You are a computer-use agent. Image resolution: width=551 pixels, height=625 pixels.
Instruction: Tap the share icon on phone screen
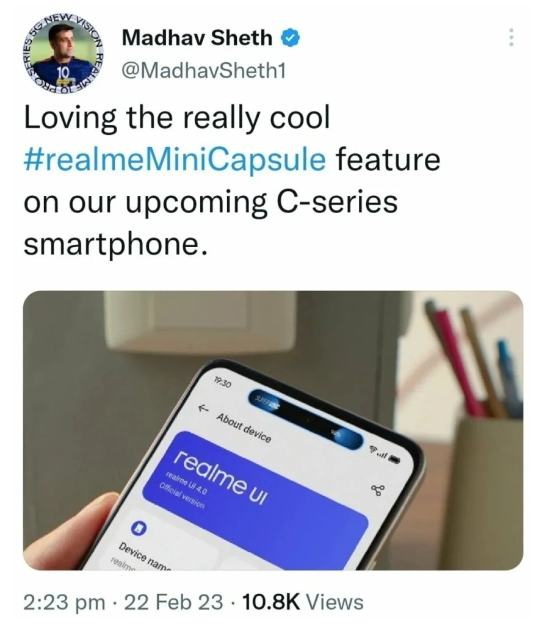pos(378,490)
